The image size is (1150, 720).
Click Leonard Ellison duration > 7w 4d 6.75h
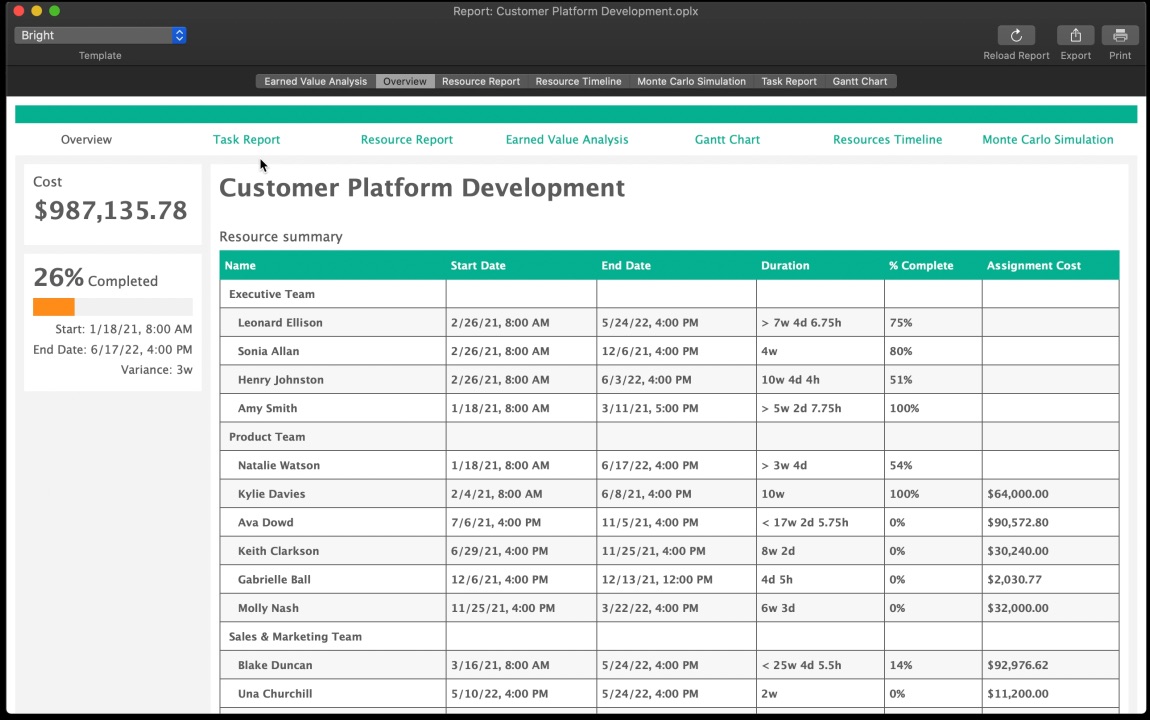click(x=801, y=323)
